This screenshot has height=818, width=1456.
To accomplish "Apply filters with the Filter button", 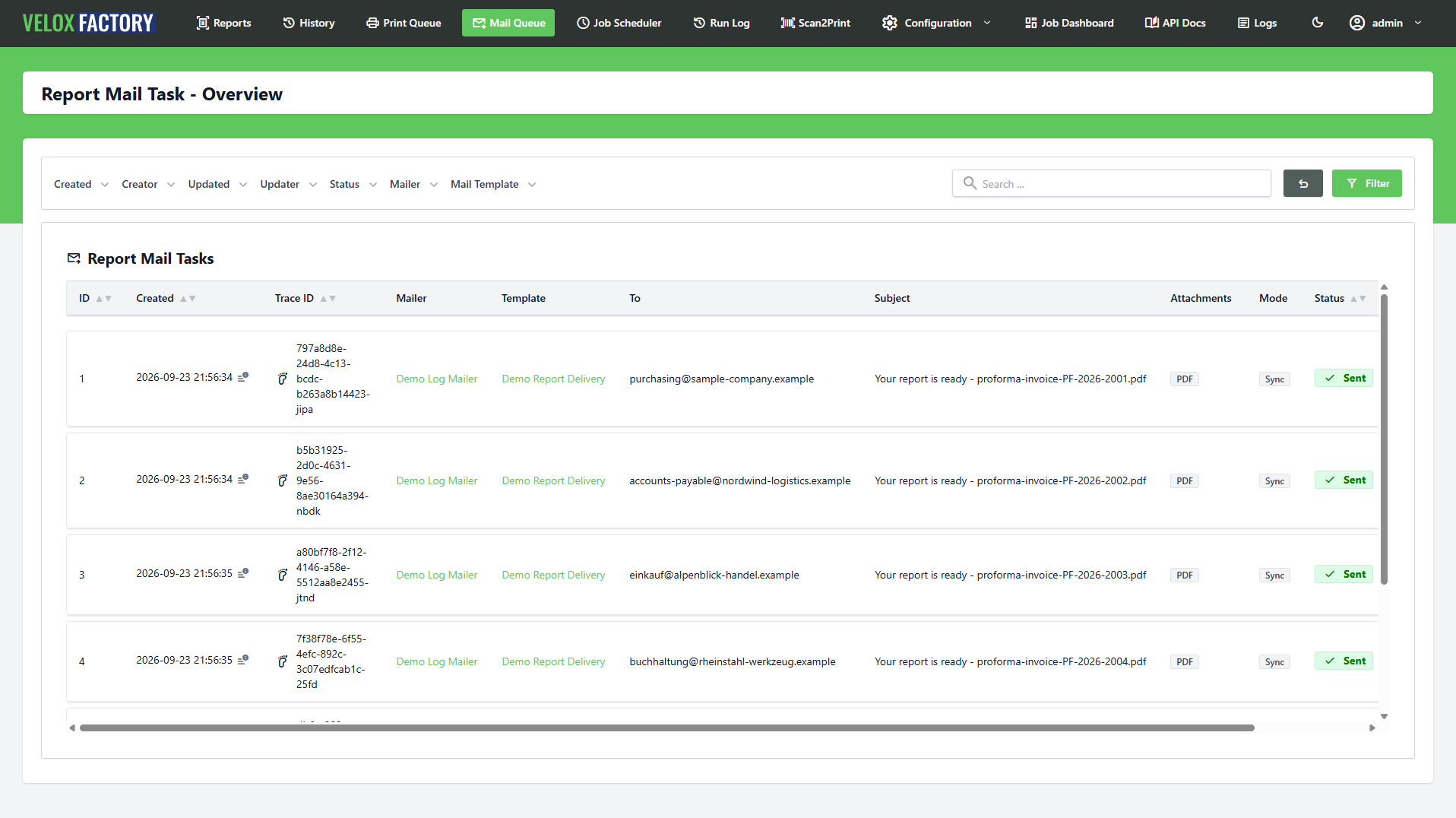I will click(x=1367, y=183).
